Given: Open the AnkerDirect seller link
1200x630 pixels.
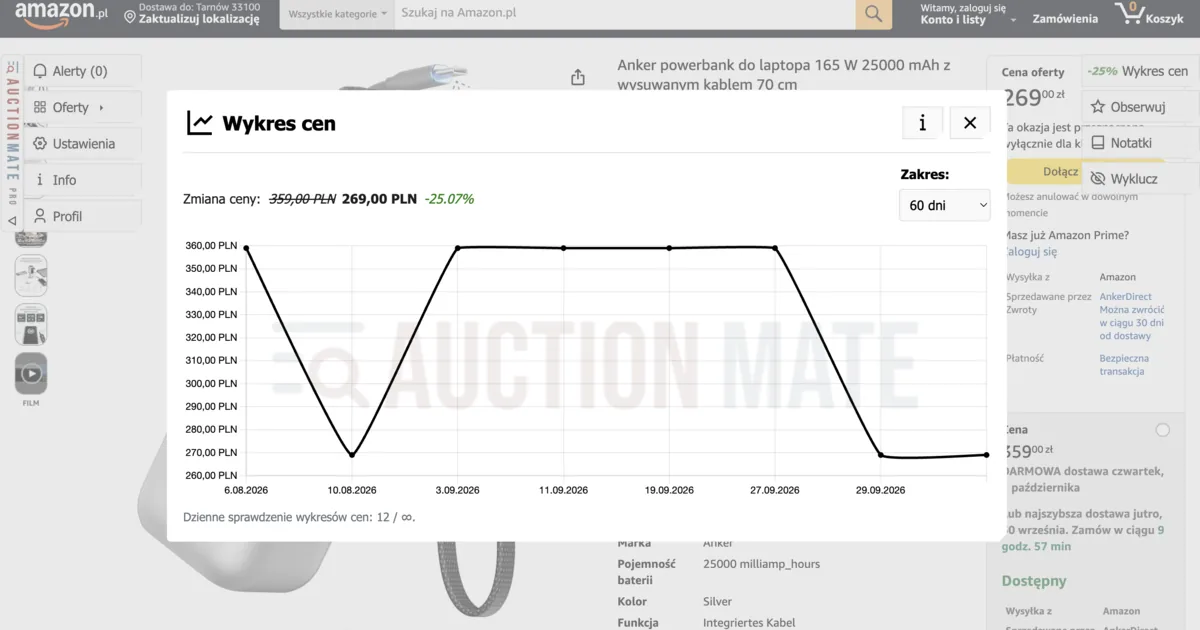Looking at the screenshot, I should point(1126,297).
